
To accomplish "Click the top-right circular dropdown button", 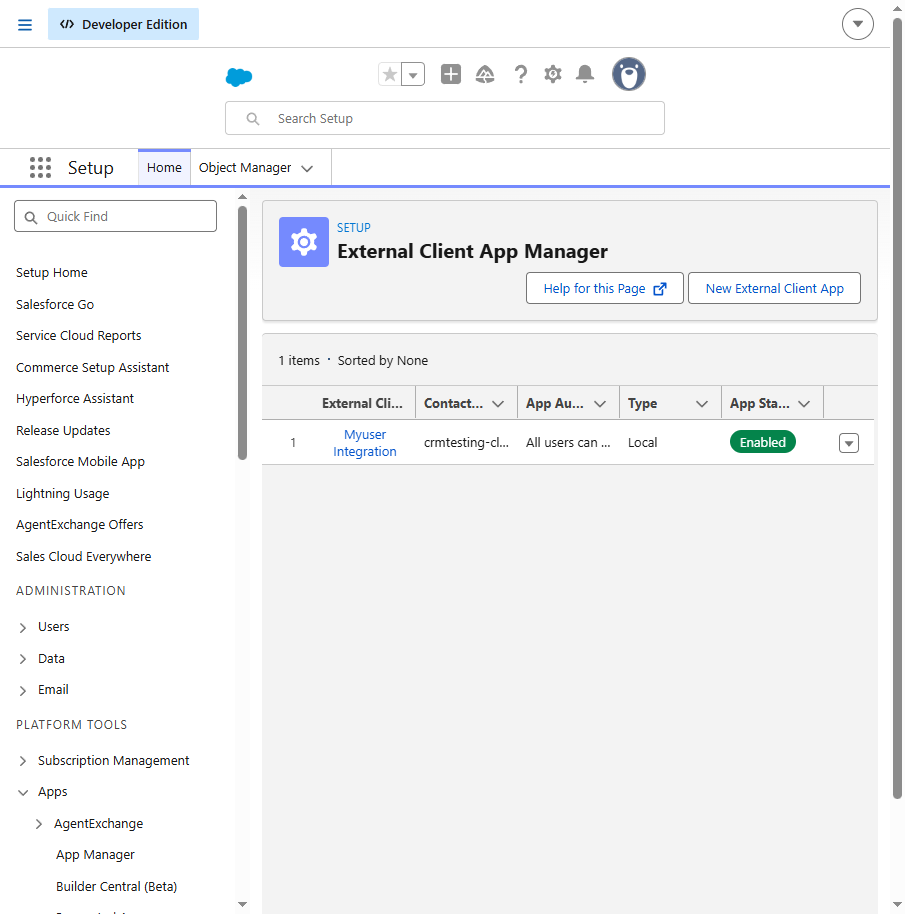I will 858,24.
